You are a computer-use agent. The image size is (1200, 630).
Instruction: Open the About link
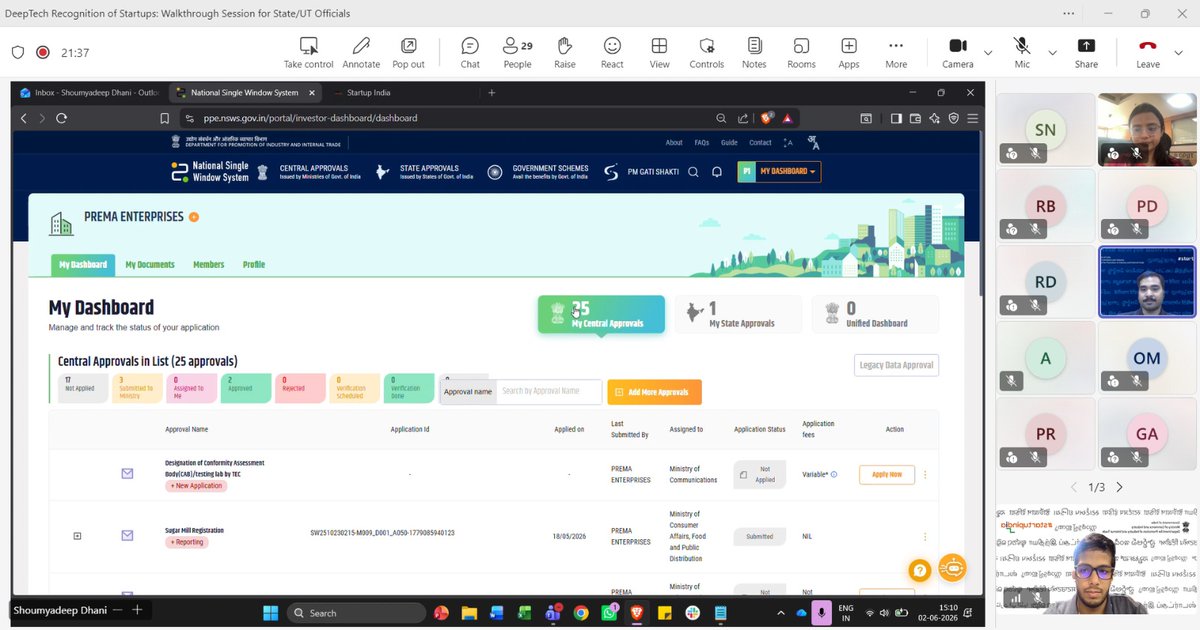(x=674, y=143)
